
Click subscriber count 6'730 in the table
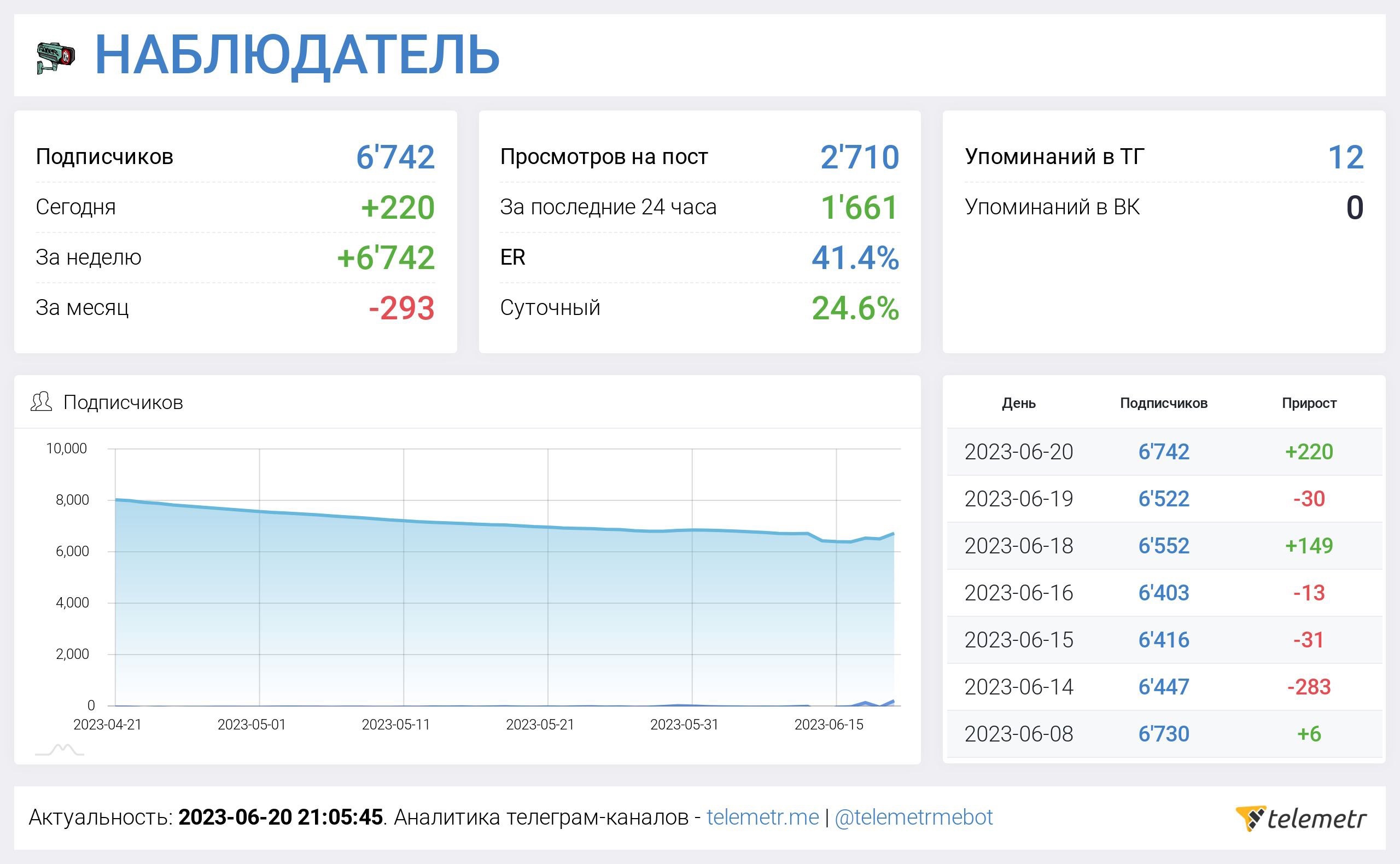coord(1163,734)
